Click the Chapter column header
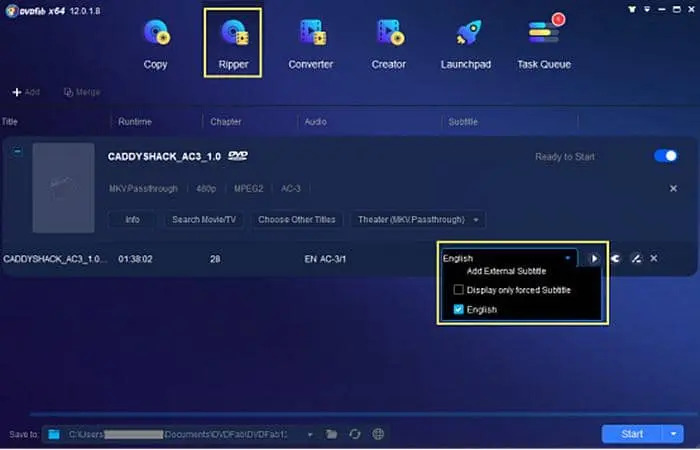 pos(225,121)
